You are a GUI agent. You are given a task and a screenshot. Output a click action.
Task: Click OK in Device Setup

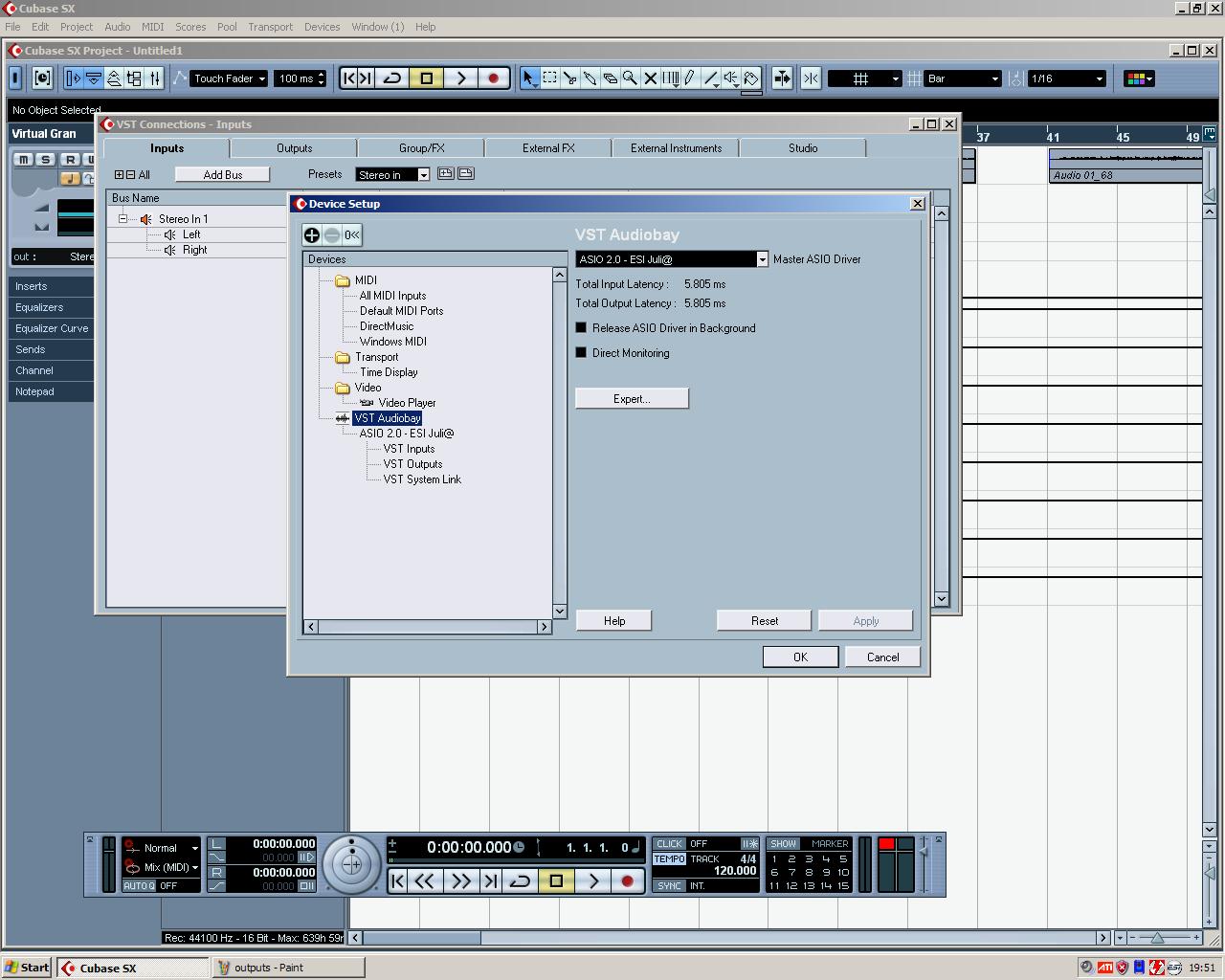(800, 657)
